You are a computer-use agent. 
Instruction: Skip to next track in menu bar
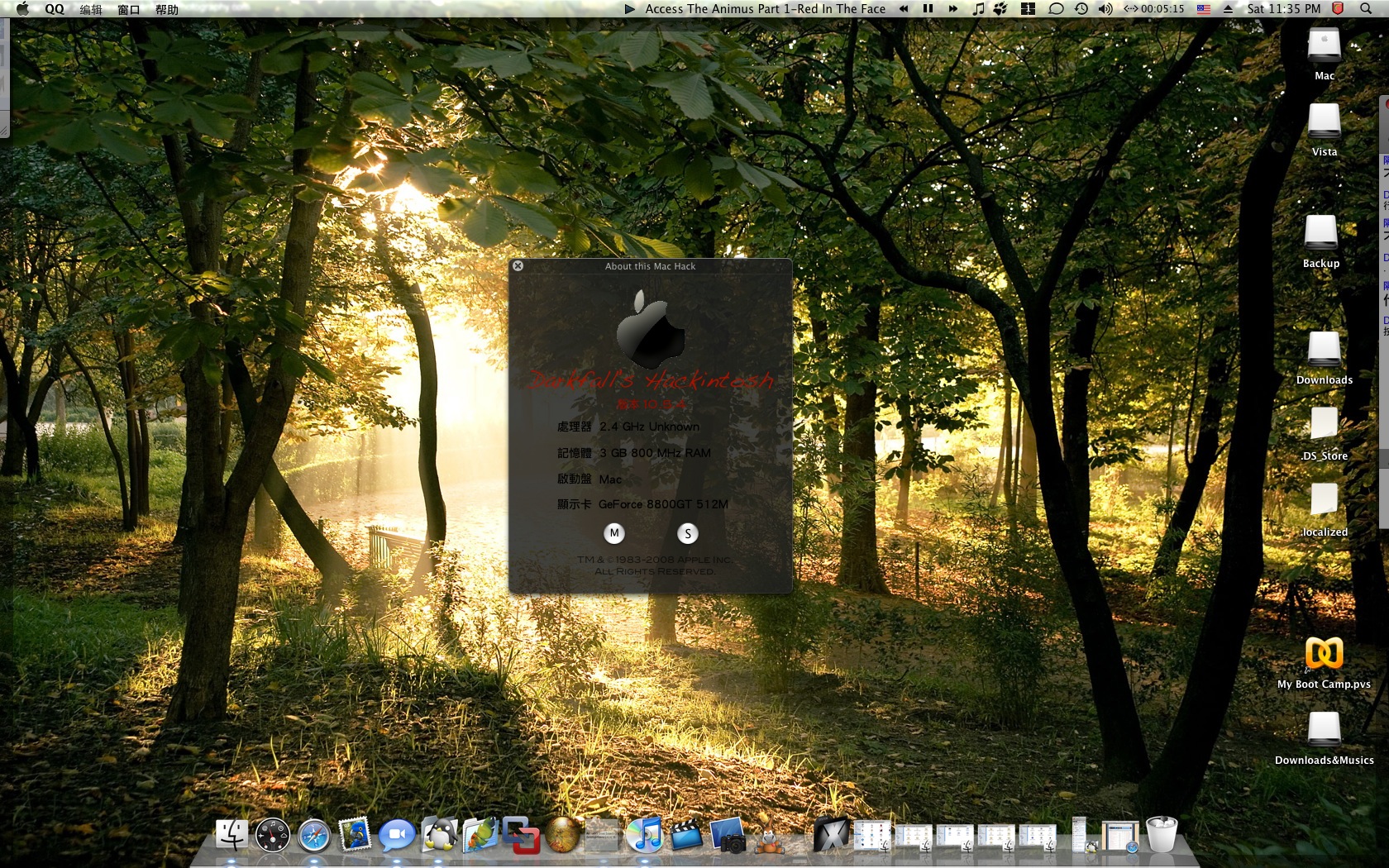[952, 9]
